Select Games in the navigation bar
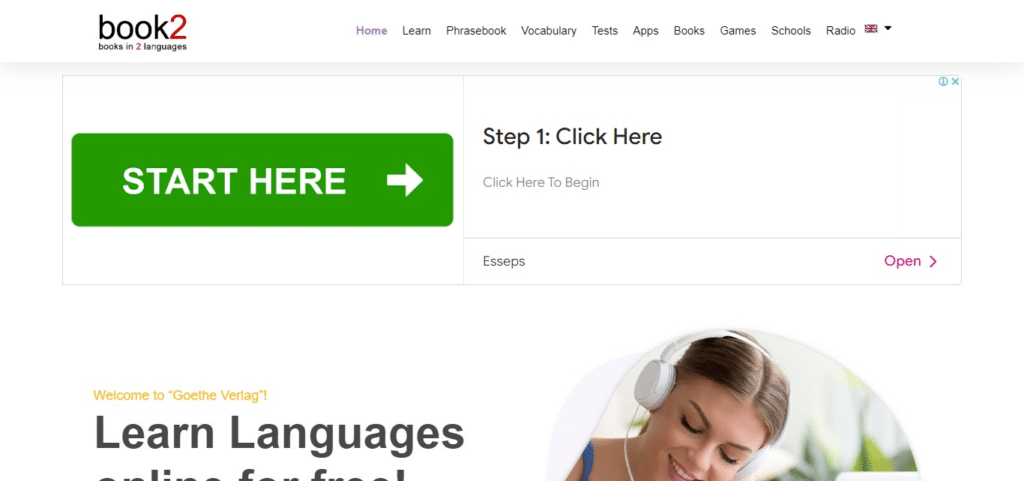This screenshot has width=1024, height=481. point(738,31)
